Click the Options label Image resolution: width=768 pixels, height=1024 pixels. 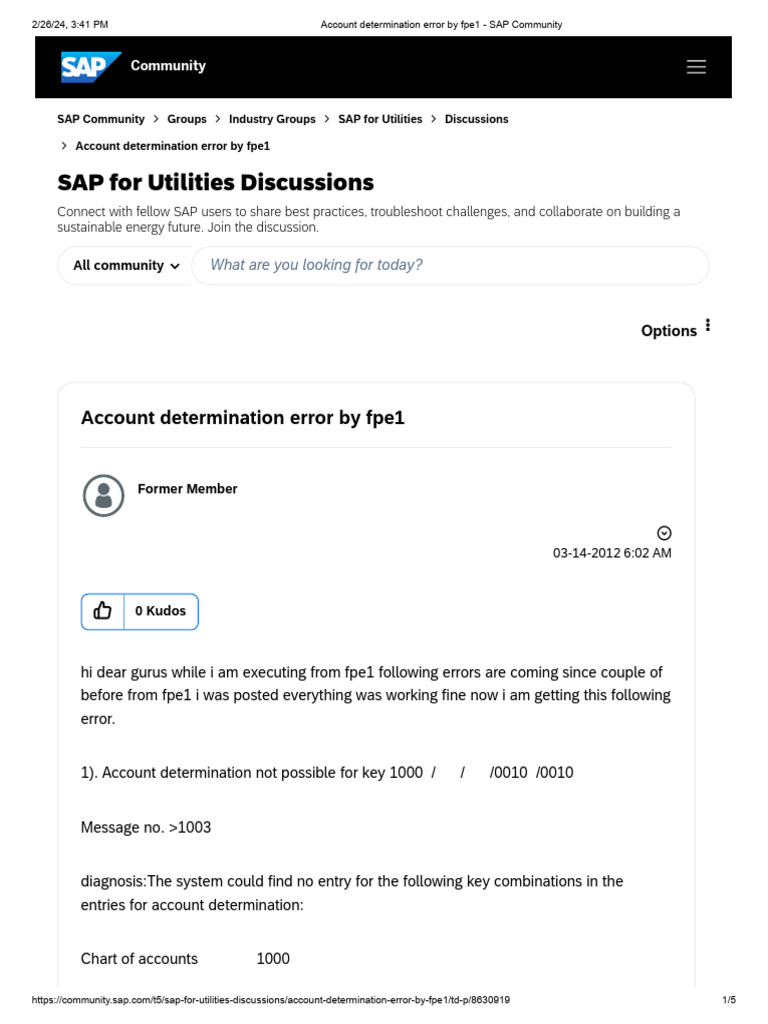[669, 331]
